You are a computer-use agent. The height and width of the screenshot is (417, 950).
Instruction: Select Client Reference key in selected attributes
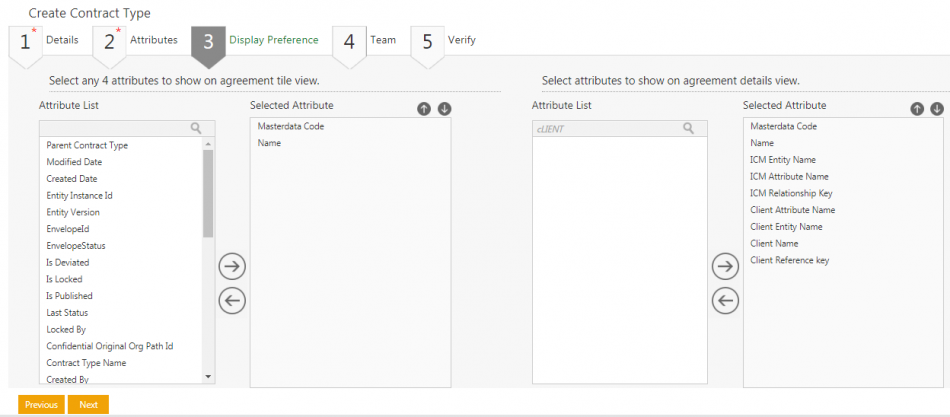click(789, 260)
